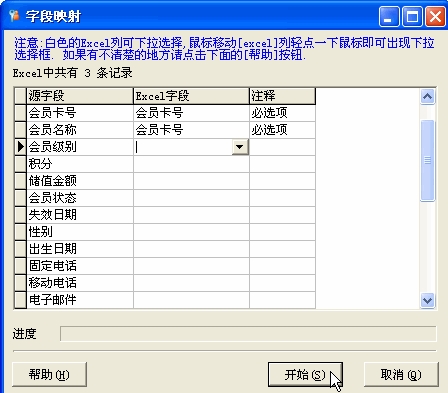Select the 储值金额 source field cell
The height and width of the screenshot is (393, 448).
[x=80, y=181]
